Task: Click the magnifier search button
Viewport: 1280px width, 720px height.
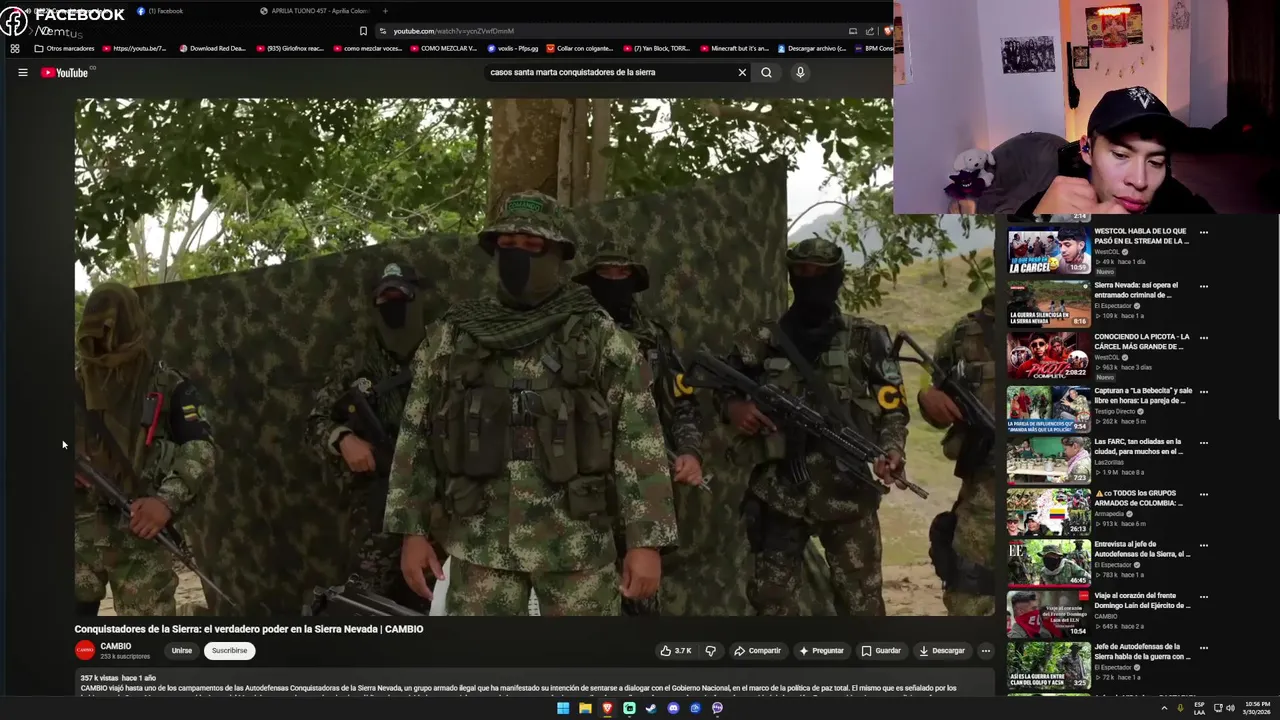Action: point(766,72)
